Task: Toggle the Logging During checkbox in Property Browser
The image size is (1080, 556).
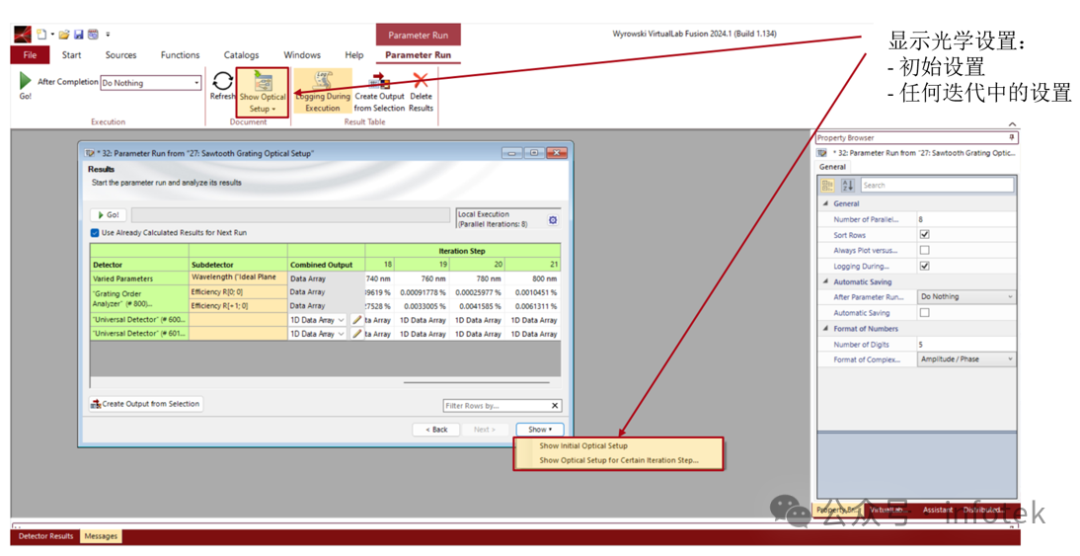Action: [x=924, y=266]
